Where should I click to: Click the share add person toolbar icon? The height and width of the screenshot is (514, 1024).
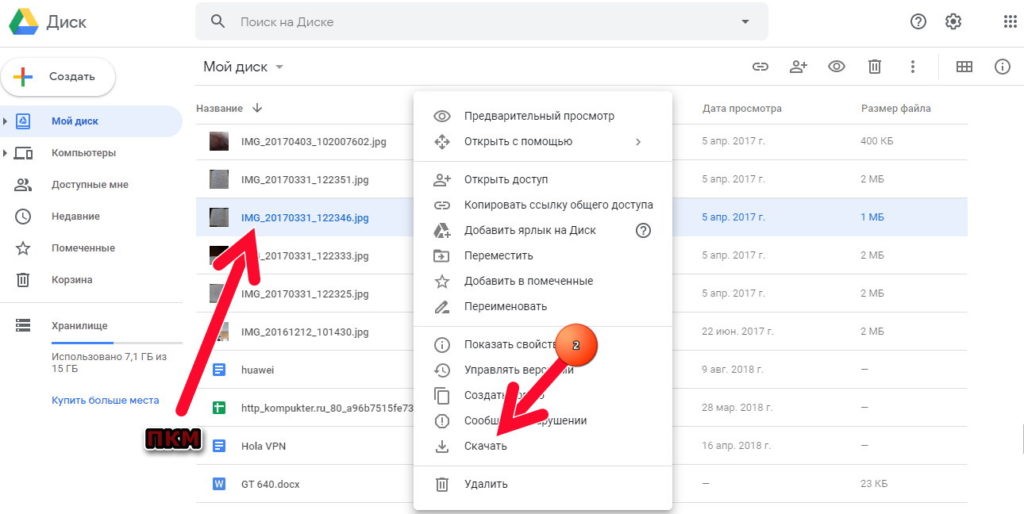coord(798,67)
